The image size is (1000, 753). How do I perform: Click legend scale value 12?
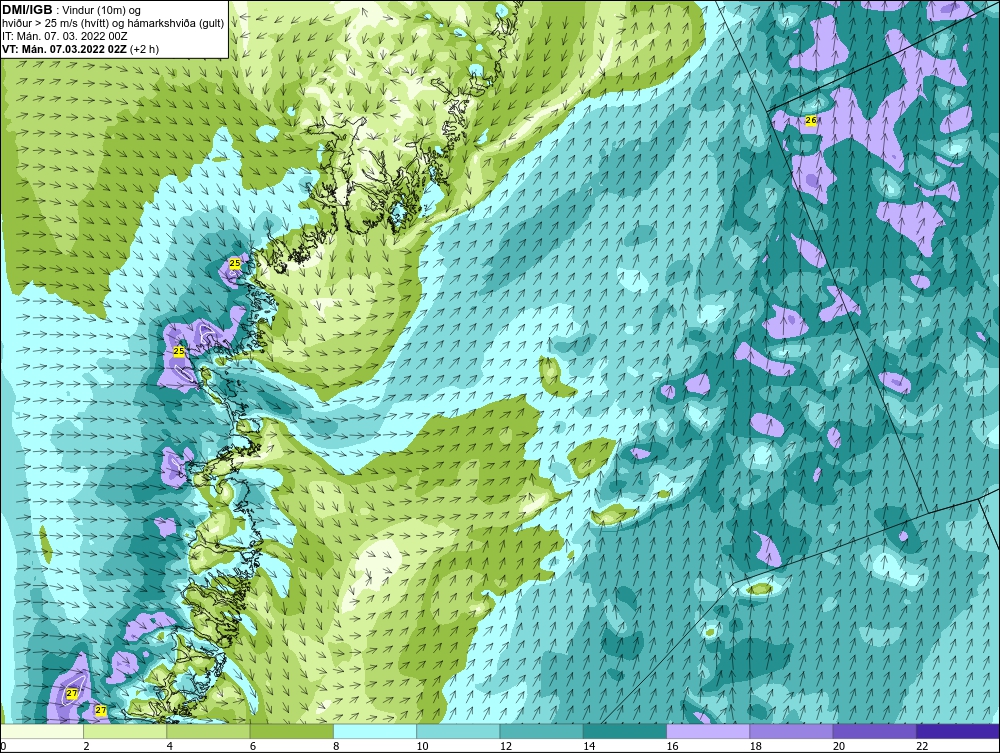(505, 747)
